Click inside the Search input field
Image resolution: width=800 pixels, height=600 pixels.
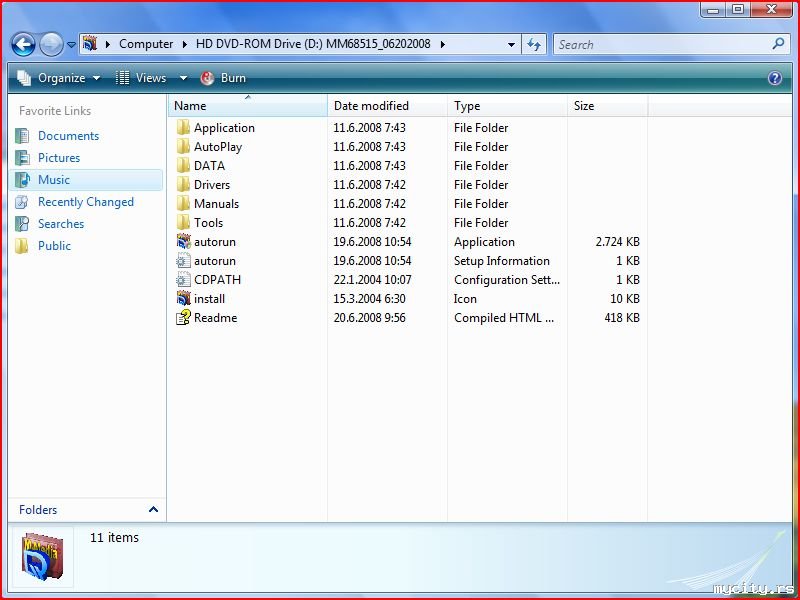point(660,44)
